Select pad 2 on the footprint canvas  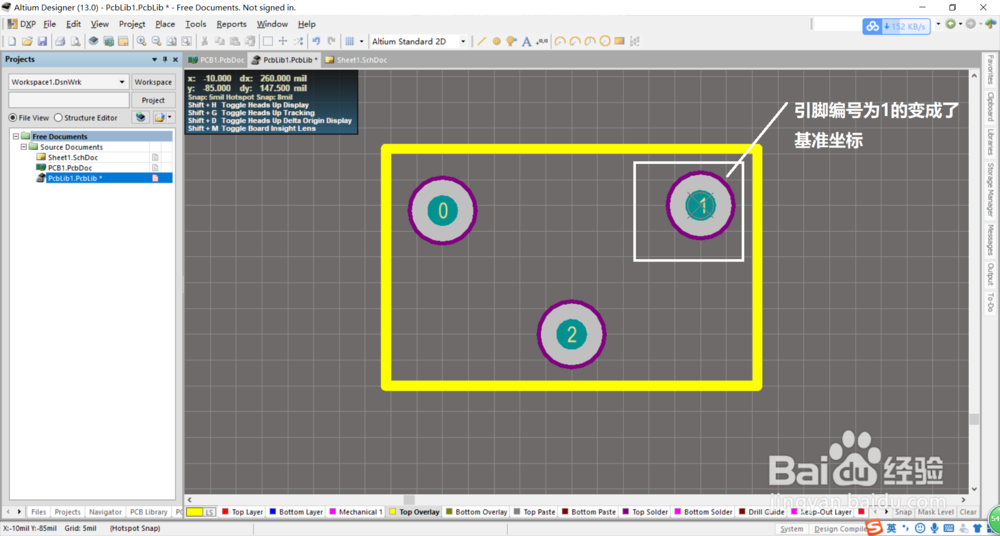571,334
